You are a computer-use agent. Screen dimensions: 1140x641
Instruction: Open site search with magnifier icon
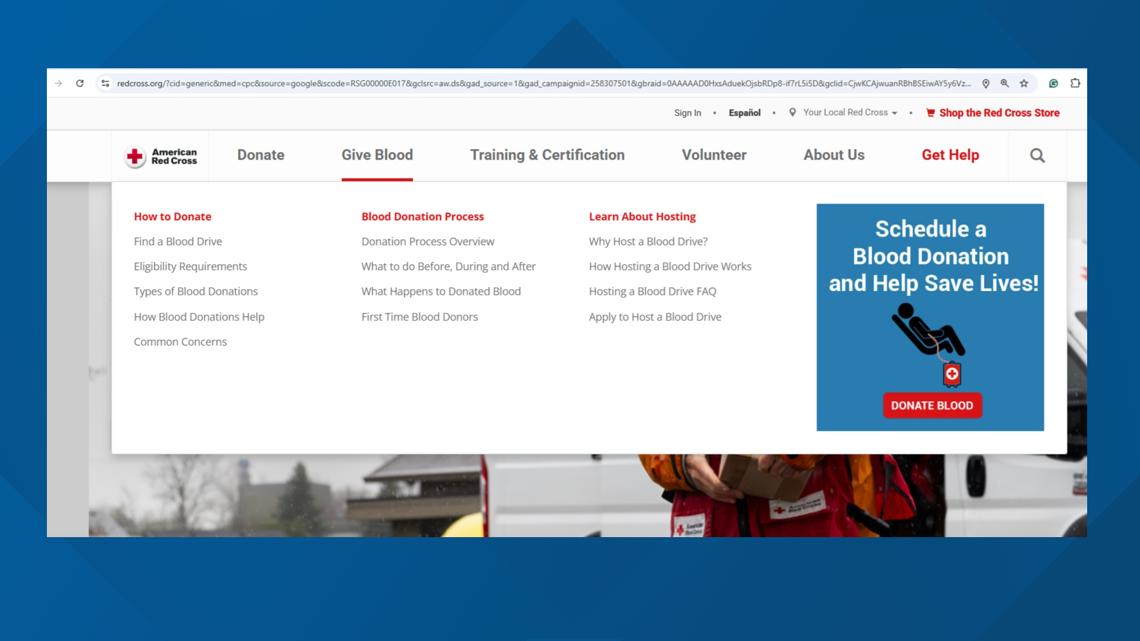[x=1037, y=156]
